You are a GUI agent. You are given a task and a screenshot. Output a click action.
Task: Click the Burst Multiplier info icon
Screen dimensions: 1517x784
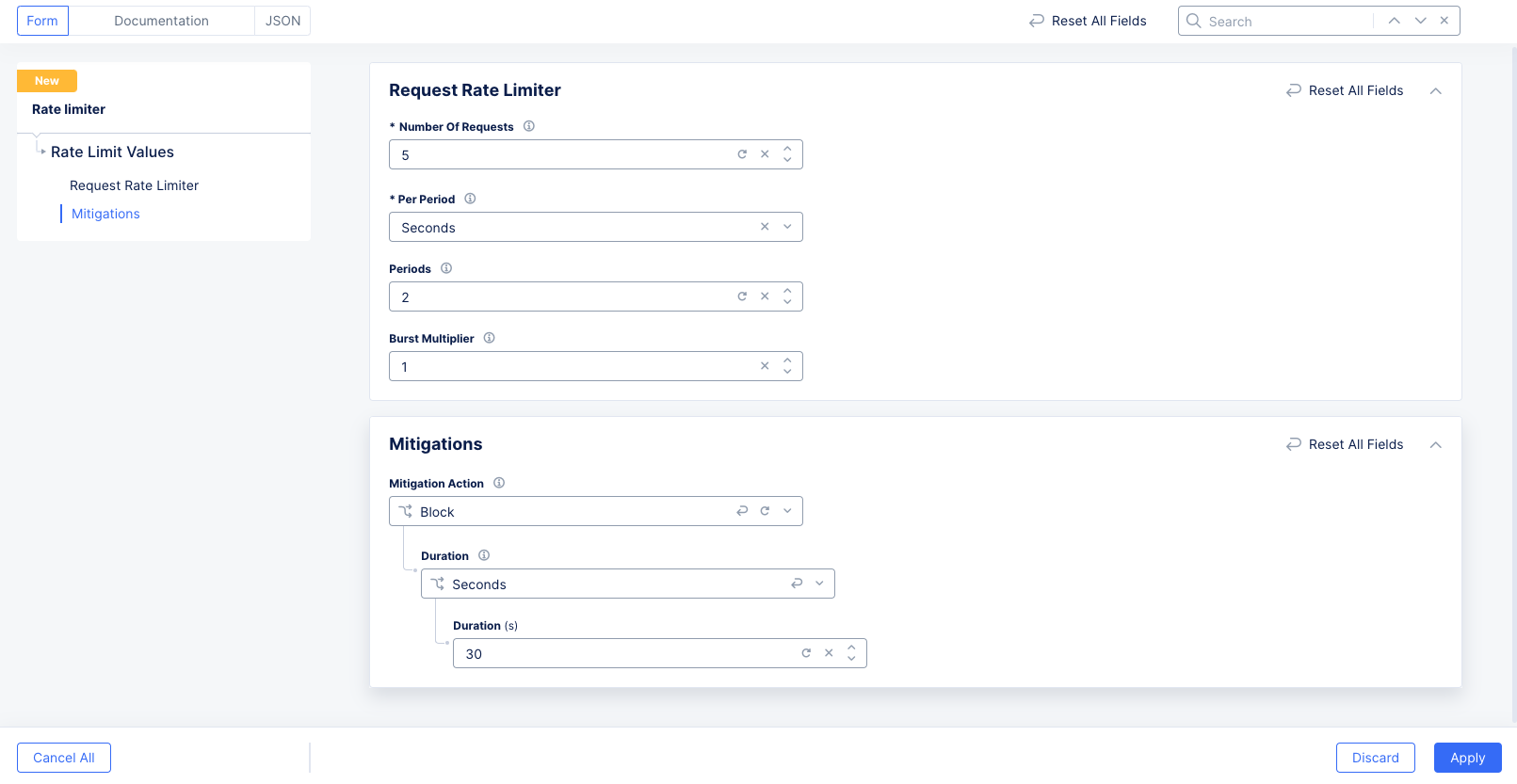pyautogui.click(x=489, y=338)
